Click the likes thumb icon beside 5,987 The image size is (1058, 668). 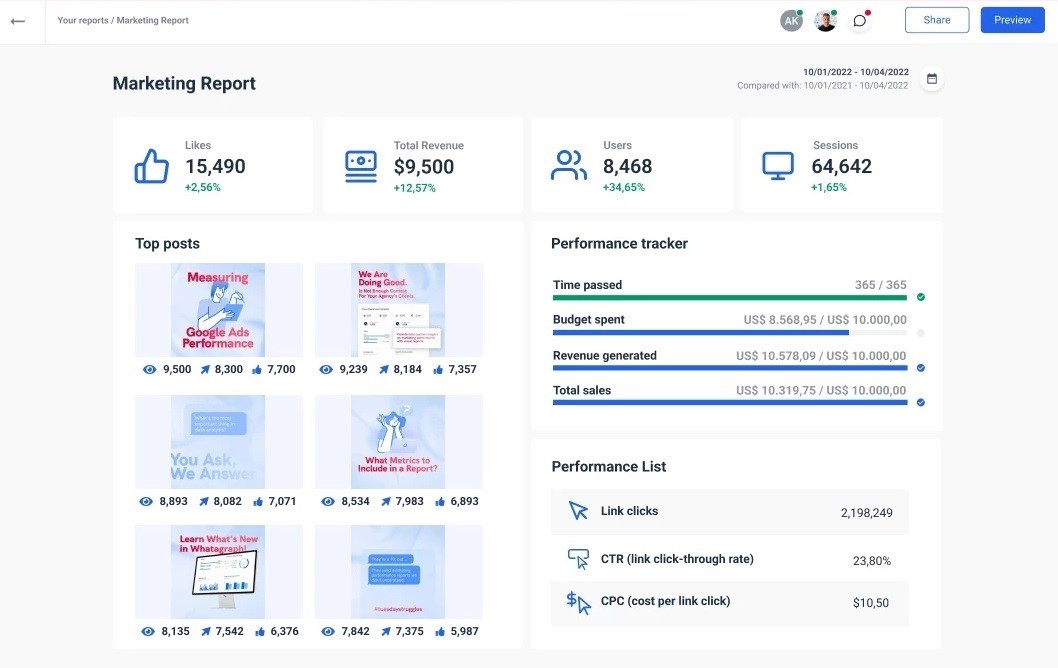[440, 632]
